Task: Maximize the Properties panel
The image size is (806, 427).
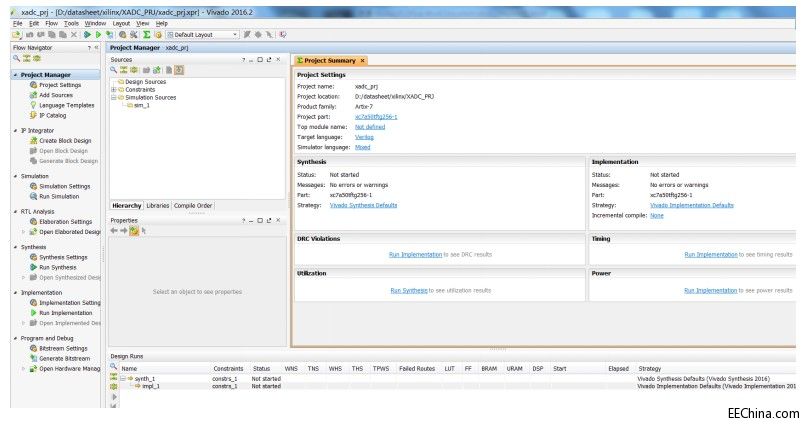Action: (260, 220)
